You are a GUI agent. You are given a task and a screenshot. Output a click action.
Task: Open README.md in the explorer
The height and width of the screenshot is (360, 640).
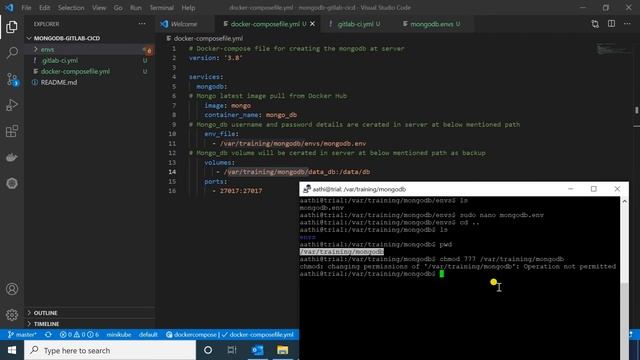click(89, 82)
